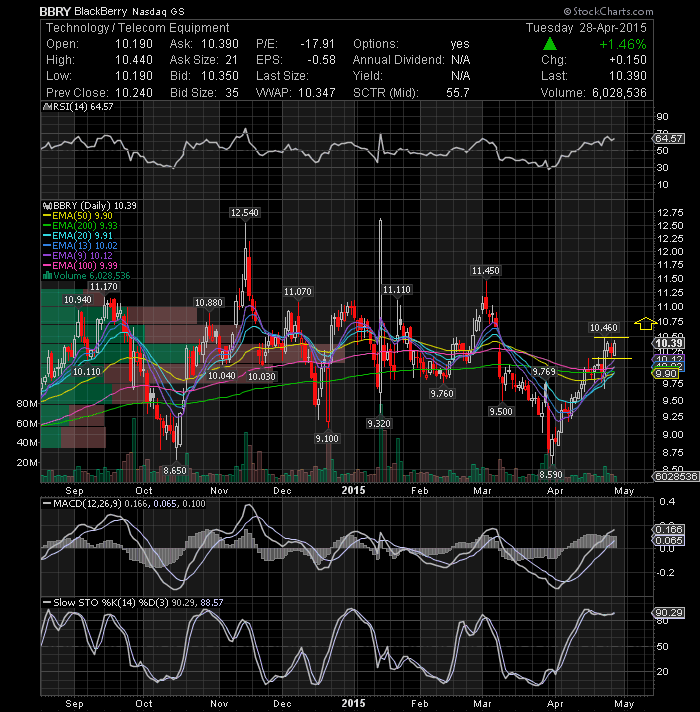Click the Bid value 10.350
Screen dimensions: 700x712
220,76
